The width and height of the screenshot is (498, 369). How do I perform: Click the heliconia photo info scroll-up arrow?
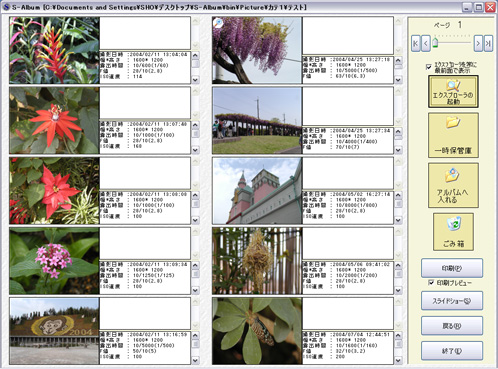coord(195,55)
